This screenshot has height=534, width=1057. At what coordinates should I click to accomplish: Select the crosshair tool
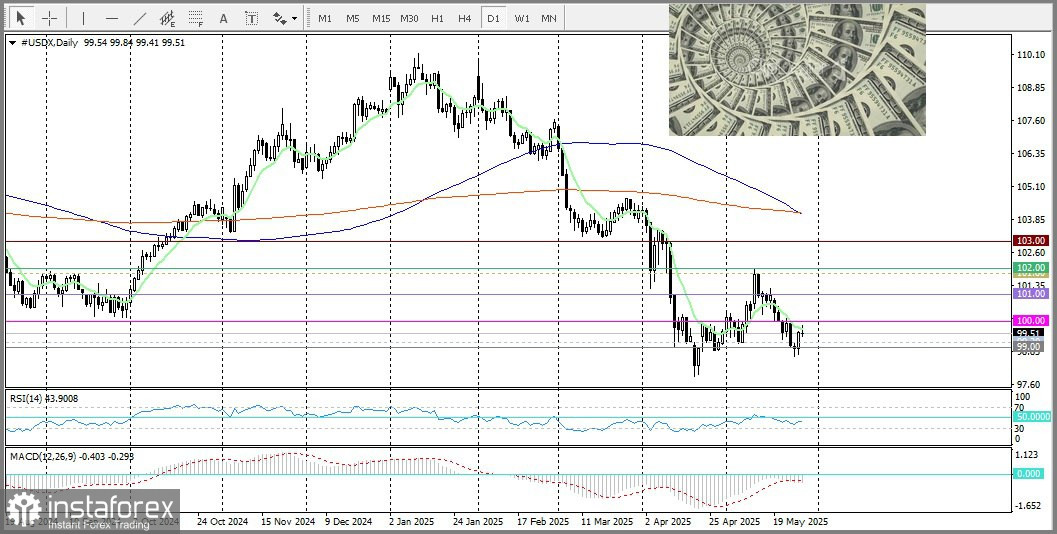50,18
